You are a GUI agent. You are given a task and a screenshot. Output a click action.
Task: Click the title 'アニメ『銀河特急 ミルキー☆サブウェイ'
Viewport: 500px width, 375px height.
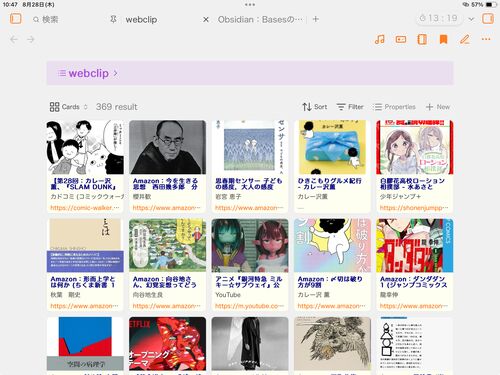click(249, 282)
